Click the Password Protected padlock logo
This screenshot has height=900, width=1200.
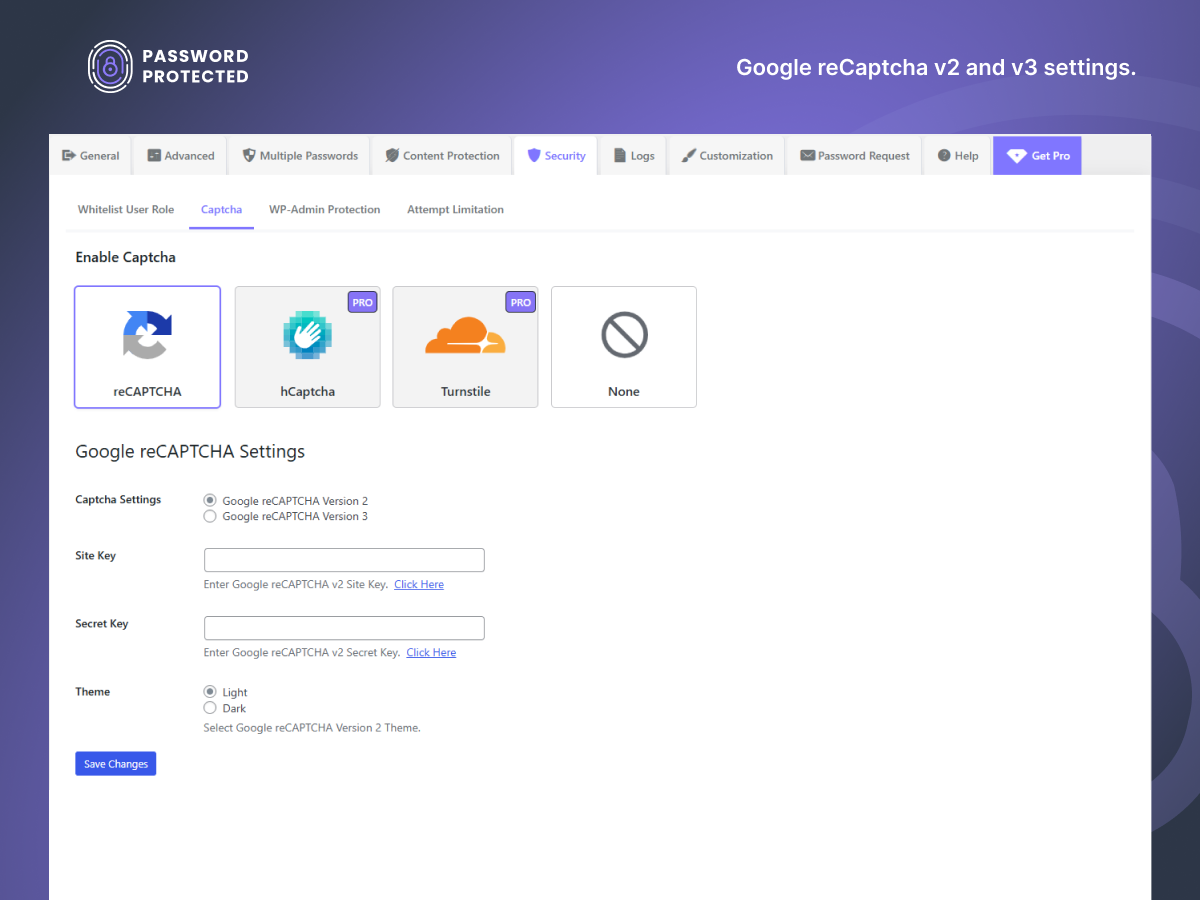pyautogui.click(x=110, y=67)
